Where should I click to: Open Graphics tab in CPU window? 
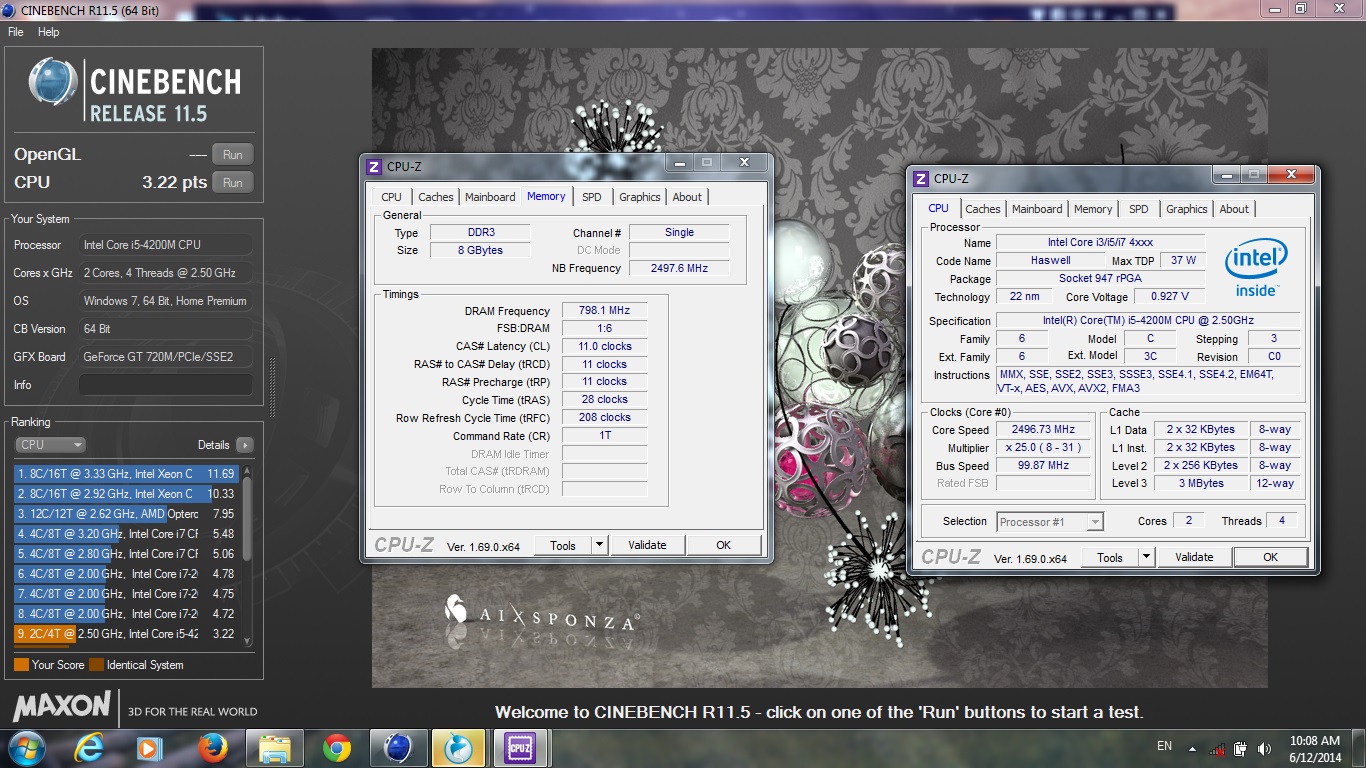pos(1187,209)
